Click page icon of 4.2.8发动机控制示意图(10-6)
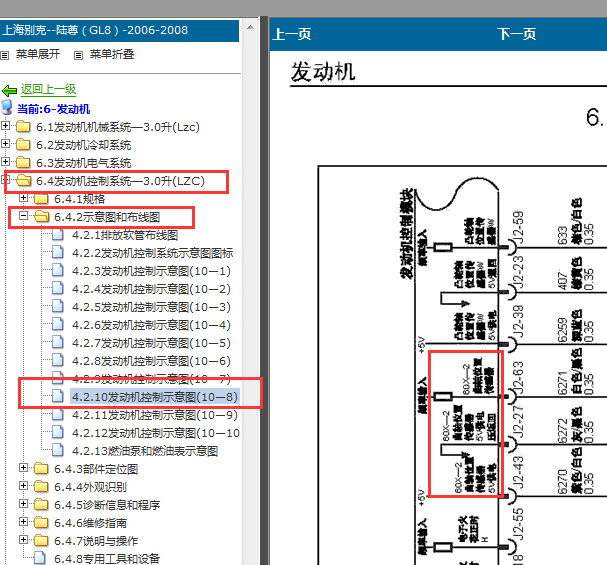 coord(58,361)
